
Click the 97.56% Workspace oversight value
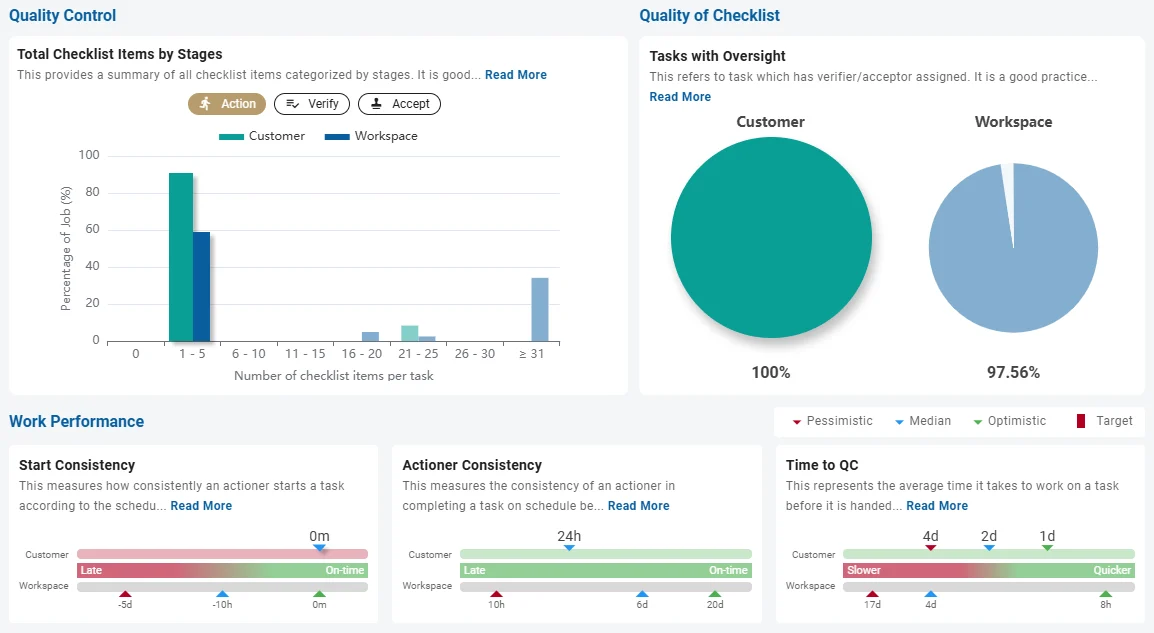(1013, 372)
